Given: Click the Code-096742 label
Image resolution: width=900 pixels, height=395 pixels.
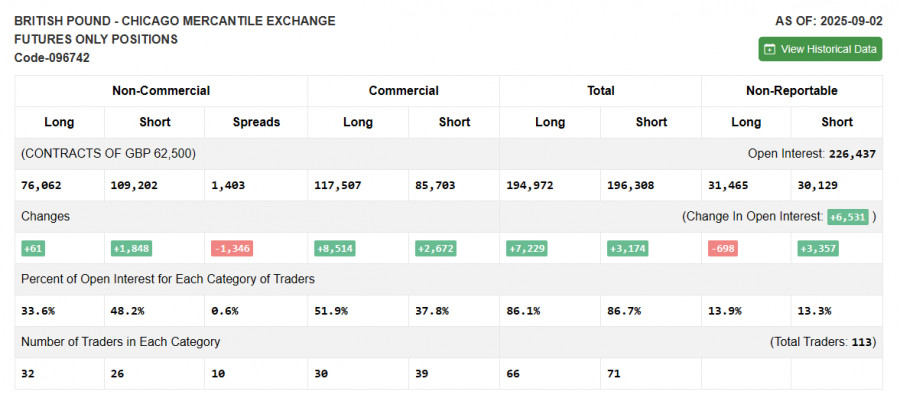Looking at the screenshot, I should click(x=52, y=58).
